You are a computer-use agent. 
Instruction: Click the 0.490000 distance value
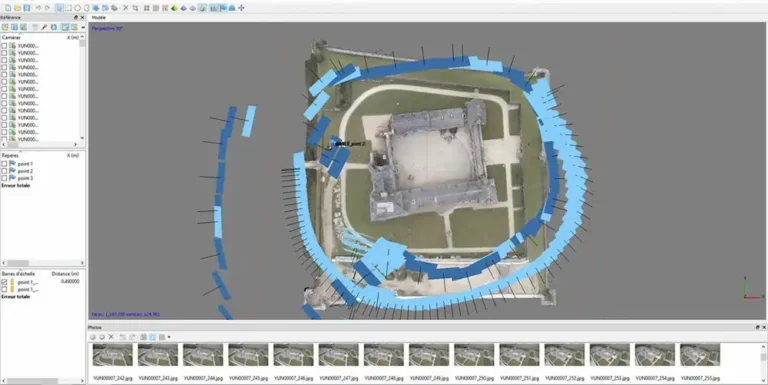coord(70,282)
